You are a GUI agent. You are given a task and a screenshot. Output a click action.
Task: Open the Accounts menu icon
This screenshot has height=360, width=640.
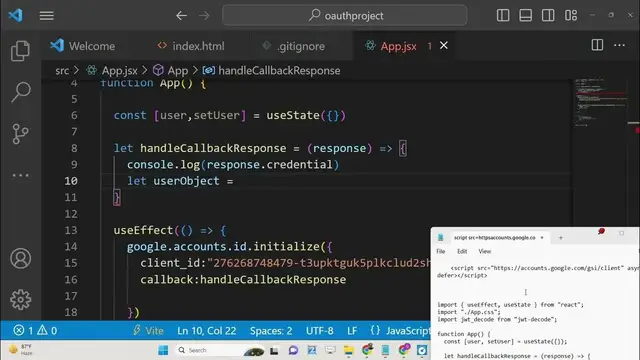coord(20,258)
